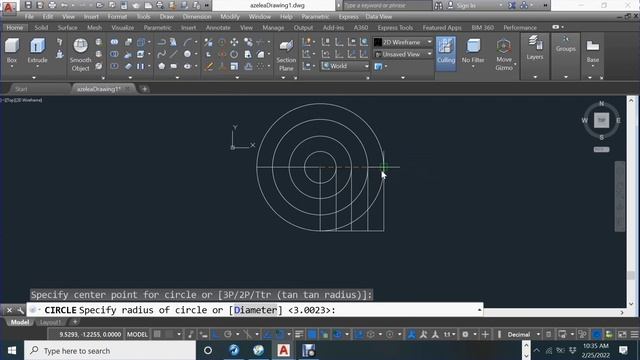Expand the Layers panel arrow
The width and height of the screenshot is (640, 360).
tap(535, 77)
